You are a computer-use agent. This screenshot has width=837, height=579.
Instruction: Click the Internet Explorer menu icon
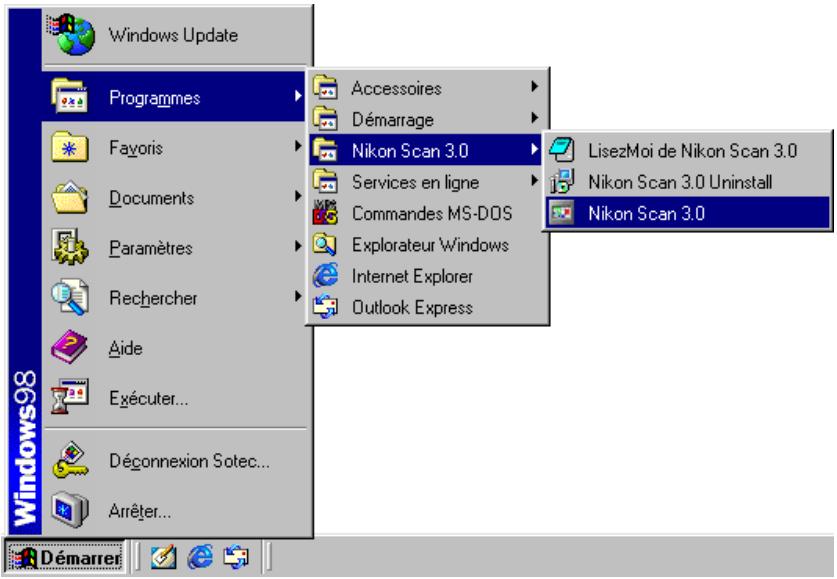[x=326, y=275]
